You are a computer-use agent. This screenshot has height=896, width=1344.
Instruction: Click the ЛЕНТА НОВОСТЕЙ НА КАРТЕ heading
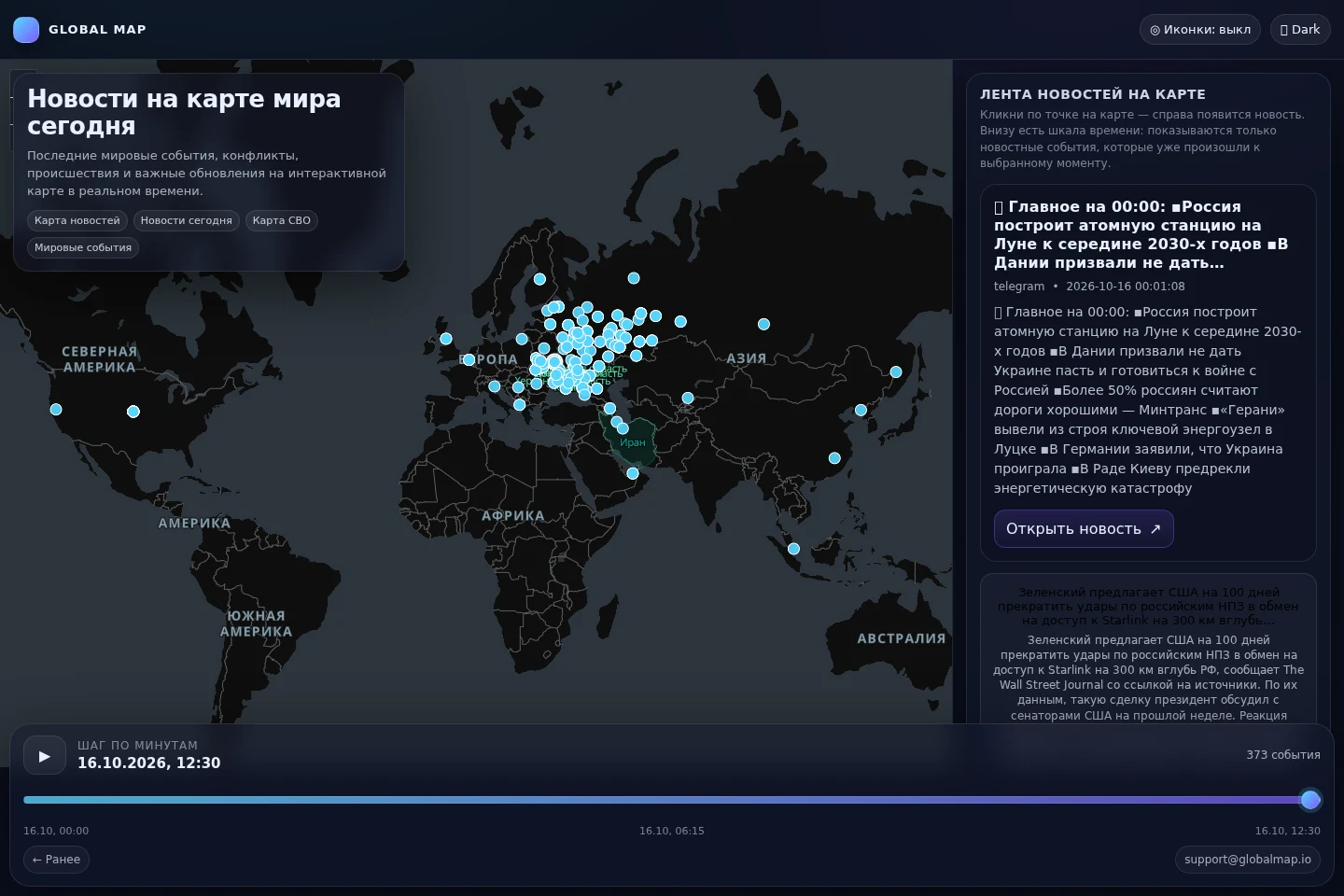(x=1093, y=94)
